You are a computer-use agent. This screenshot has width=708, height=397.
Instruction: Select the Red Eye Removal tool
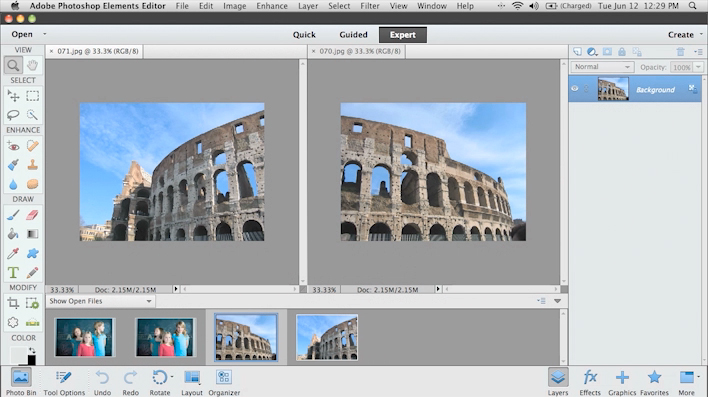tap(13, 146)
